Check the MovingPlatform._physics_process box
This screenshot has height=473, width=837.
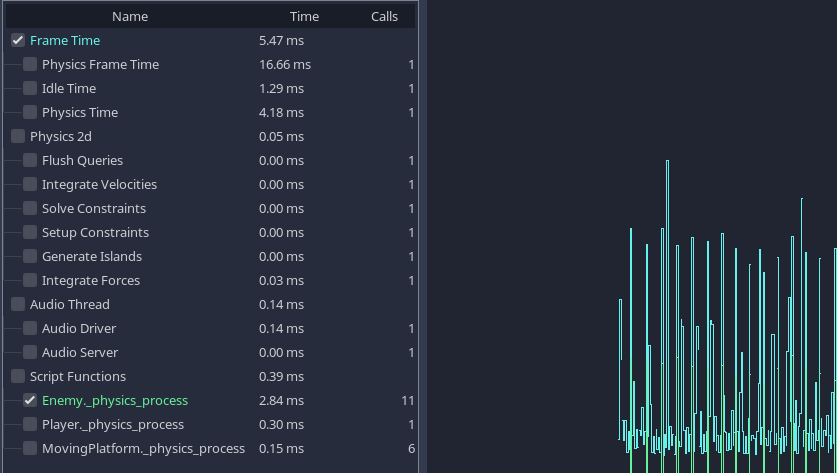pos(30,449)
